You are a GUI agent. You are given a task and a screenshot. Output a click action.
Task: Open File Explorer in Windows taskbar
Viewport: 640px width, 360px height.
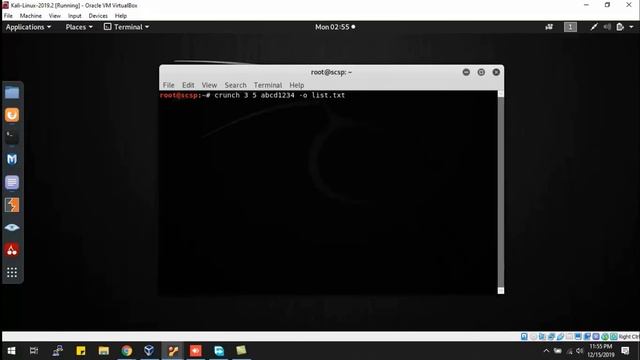[104, 351]
